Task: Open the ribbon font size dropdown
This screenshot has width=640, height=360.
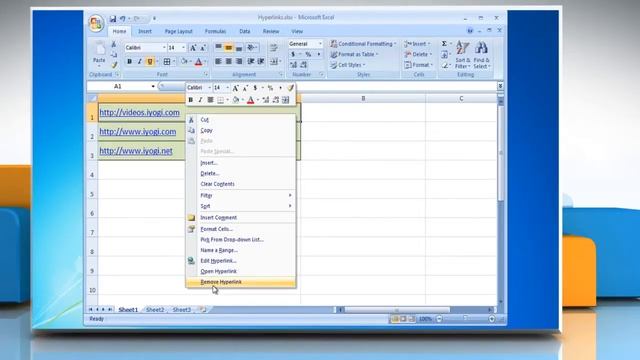Action: (x=183, y=48)
